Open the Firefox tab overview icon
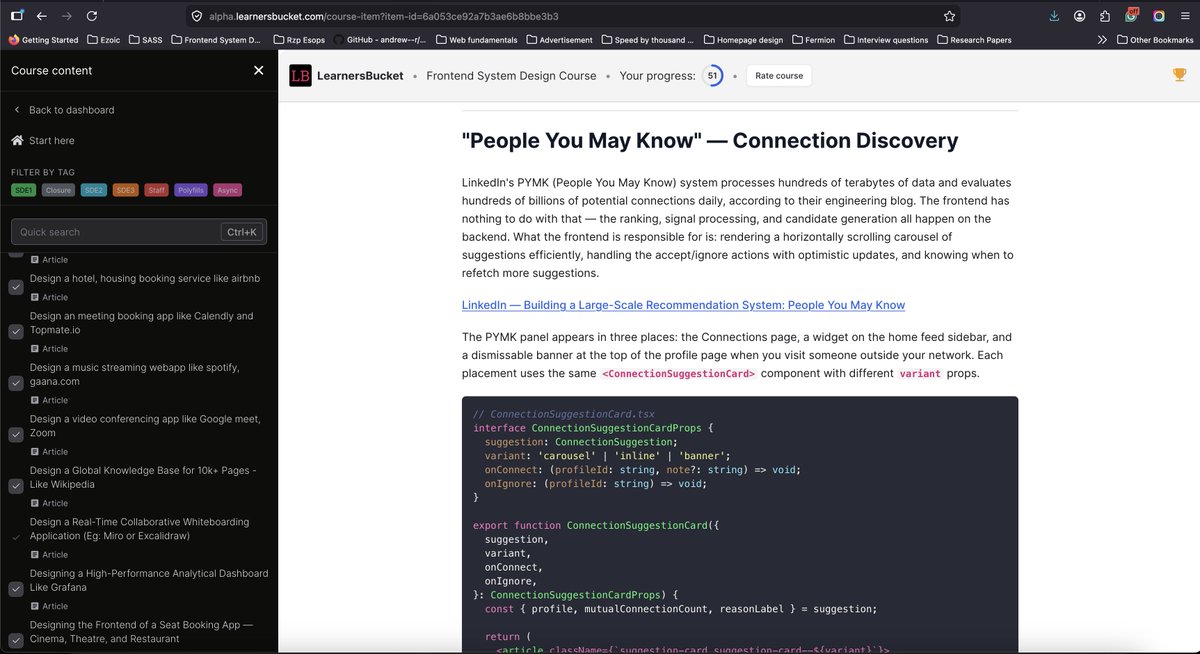This screenshot has height=654, width=1200. click(17, 16)
